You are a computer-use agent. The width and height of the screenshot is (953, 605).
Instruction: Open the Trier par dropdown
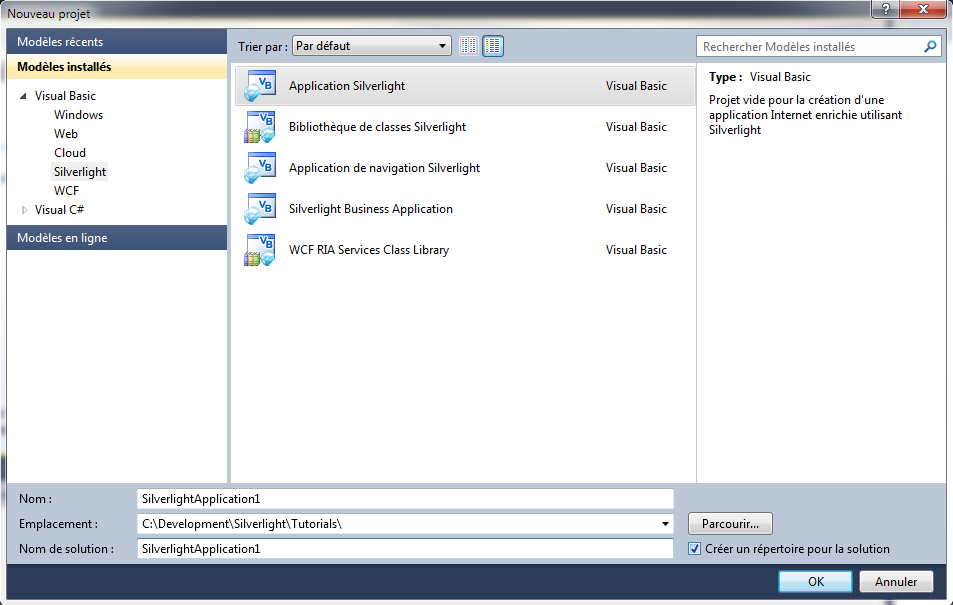coord(372,46)
